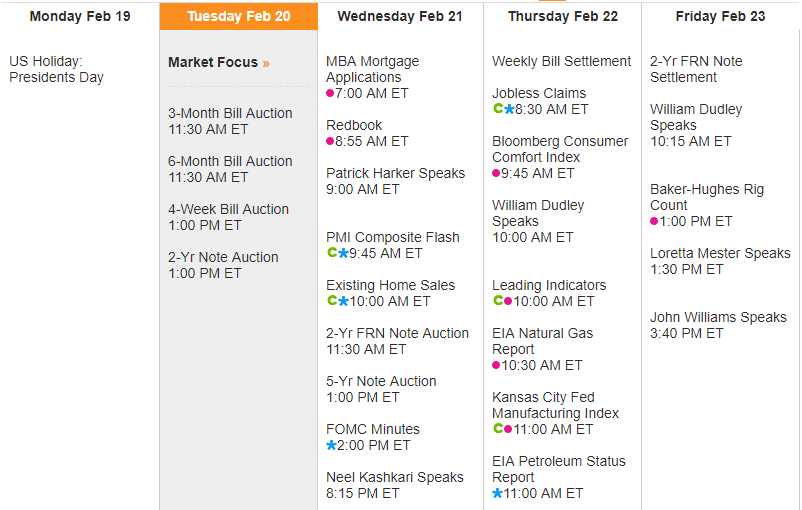Click the magenta dot beside MBA Mortgage Applications time

[x=330, y=94]
